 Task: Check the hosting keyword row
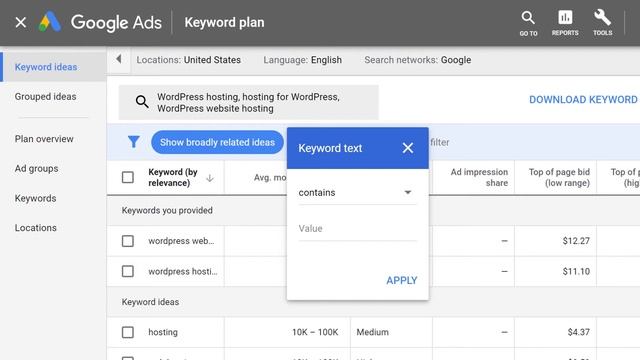(x=128, y=332)
